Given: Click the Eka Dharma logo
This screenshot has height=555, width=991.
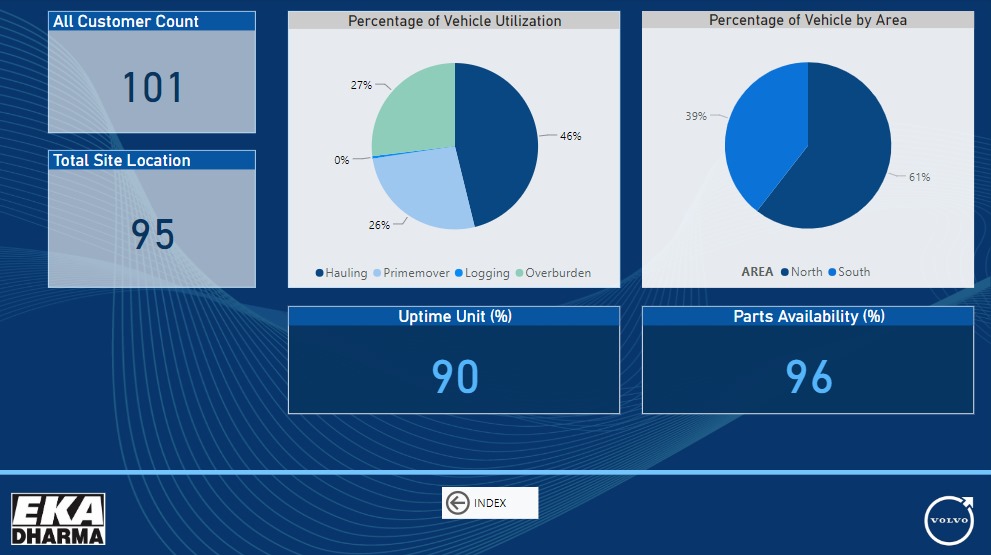Looking at the screenshot, I should tap(58, 519).
